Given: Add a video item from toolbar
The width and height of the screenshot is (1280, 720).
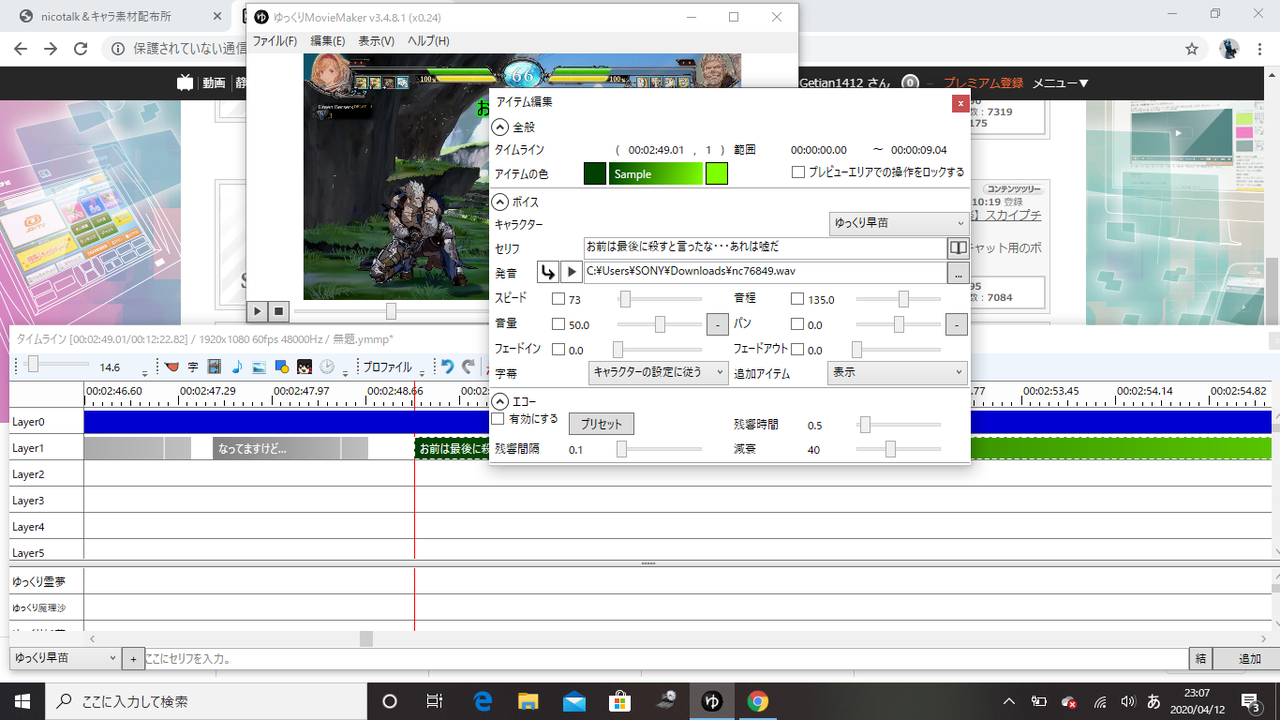Looking at the screenshot, I should click(214, 367).
